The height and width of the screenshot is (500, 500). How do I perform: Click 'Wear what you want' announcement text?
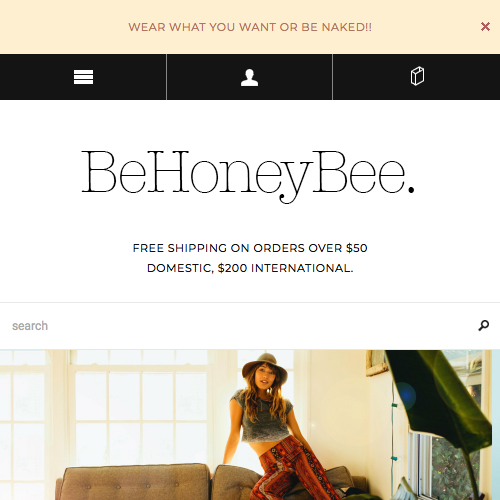coord(250,27)
